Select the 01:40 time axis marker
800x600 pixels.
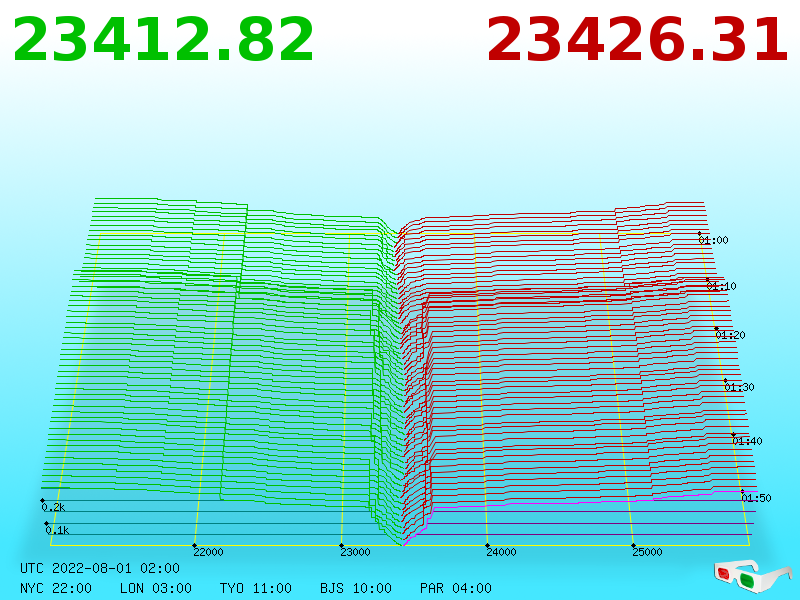tap(747, 441)
